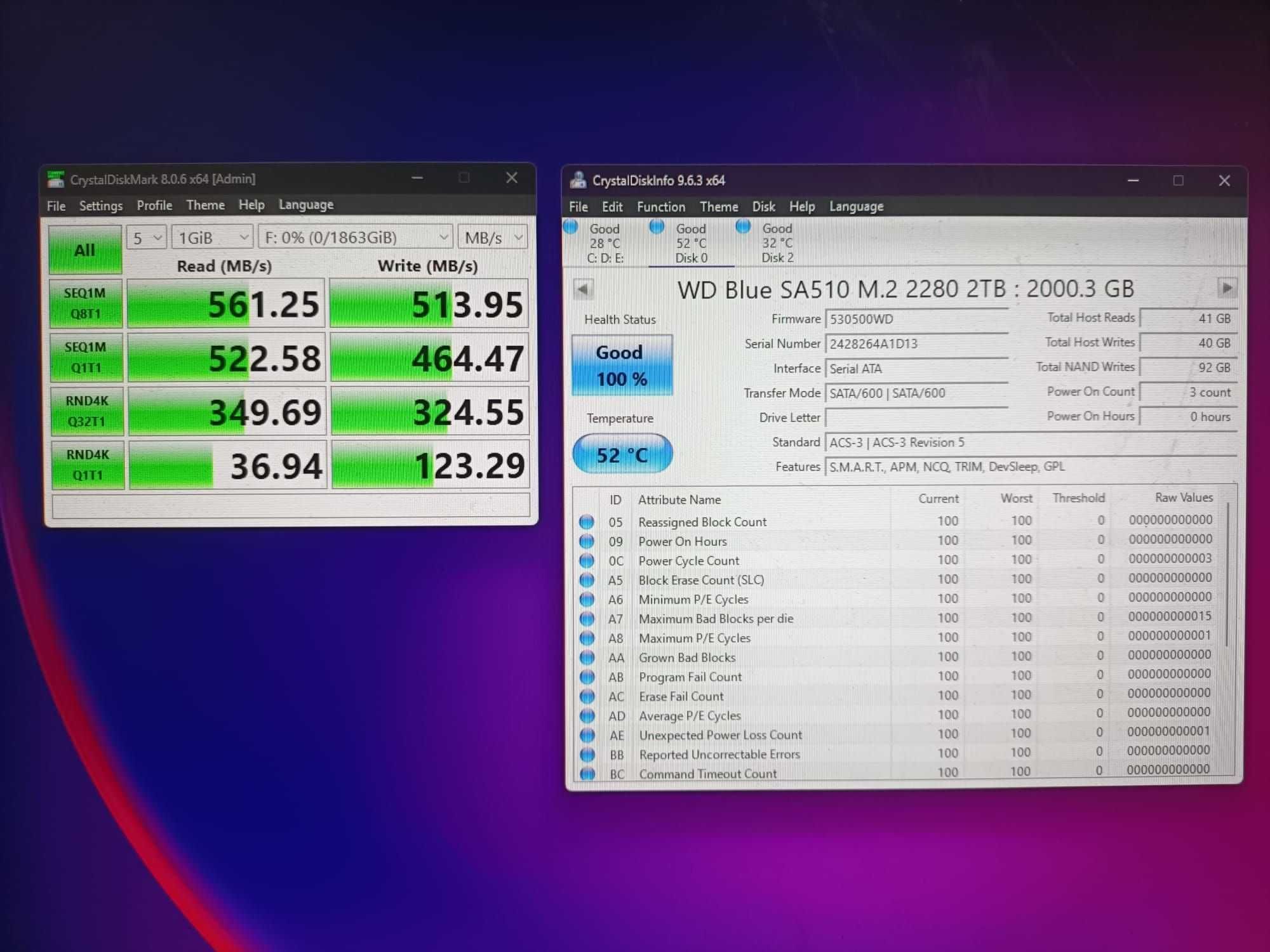Select the Disk 2 tab at 32 °C
The height and width of the screenshot is (952, 1270).
(777, 242)
